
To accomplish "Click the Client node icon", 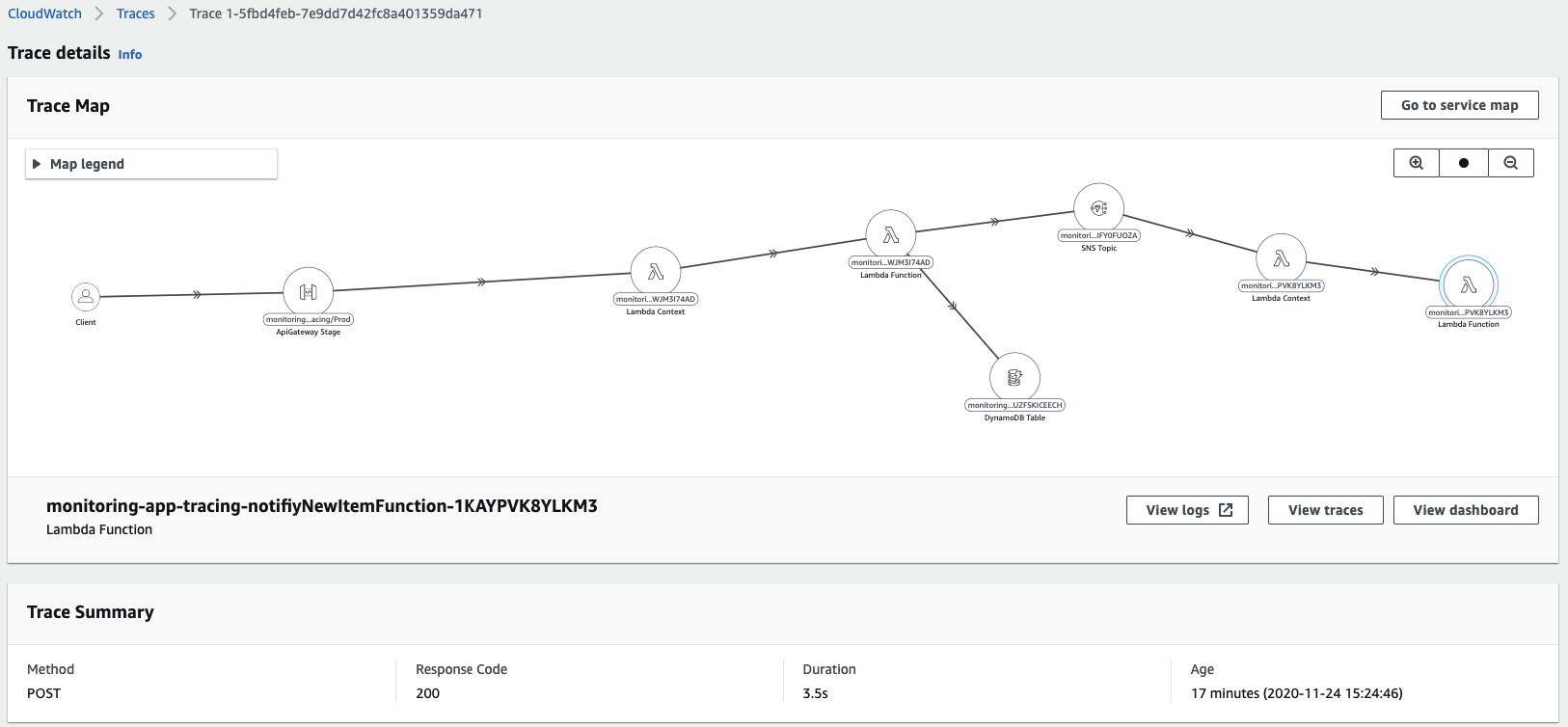I will (86, 296).
